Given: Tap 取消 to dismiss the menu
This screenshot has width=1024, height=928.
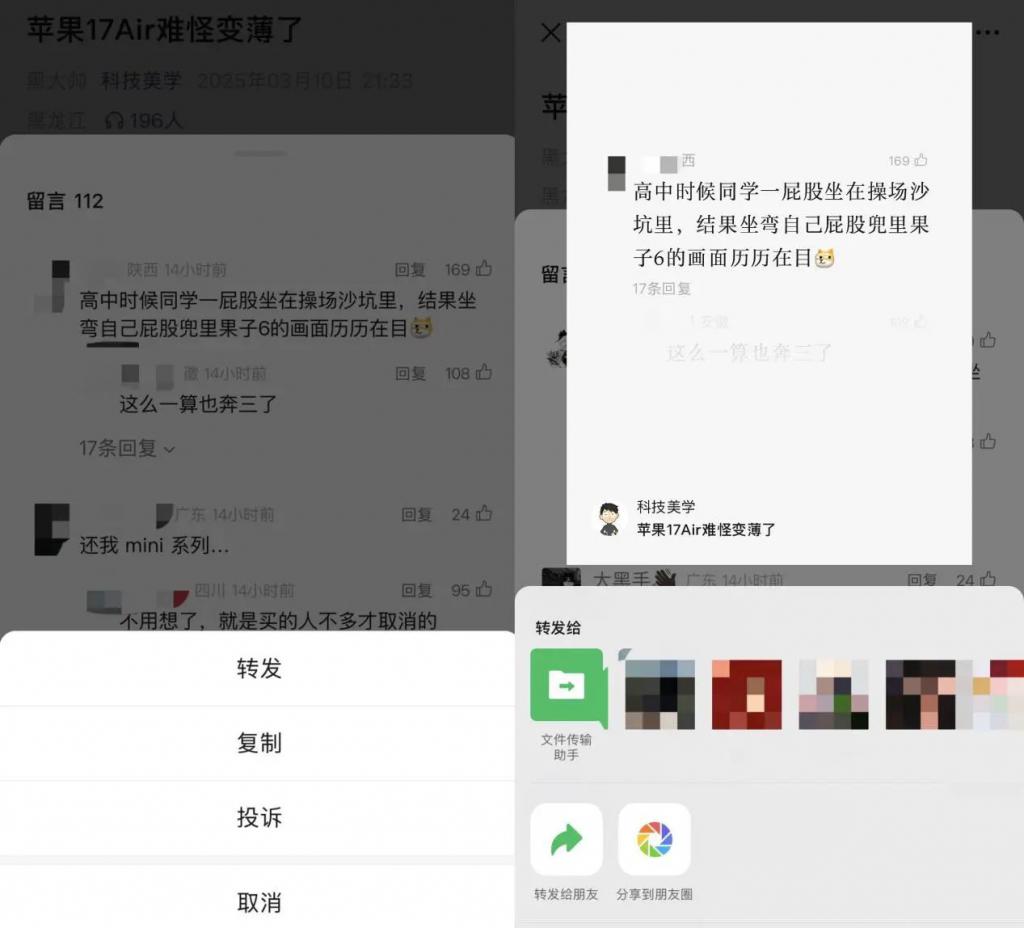Looking at the screenshot, I should click(x=258, y=900).
